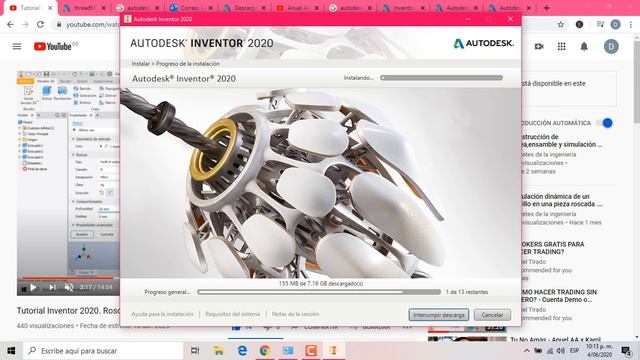The height and width of the screenshot is (360, 640).
Task: Go back in Chrome browser
Action: [x=11, y=24]
